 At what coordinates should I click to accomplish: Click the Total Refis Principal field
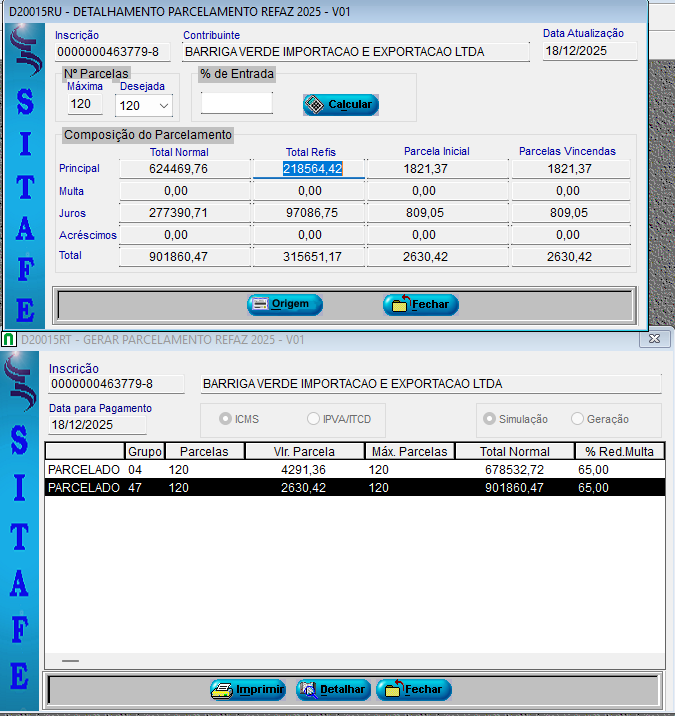tap(311, 169)
